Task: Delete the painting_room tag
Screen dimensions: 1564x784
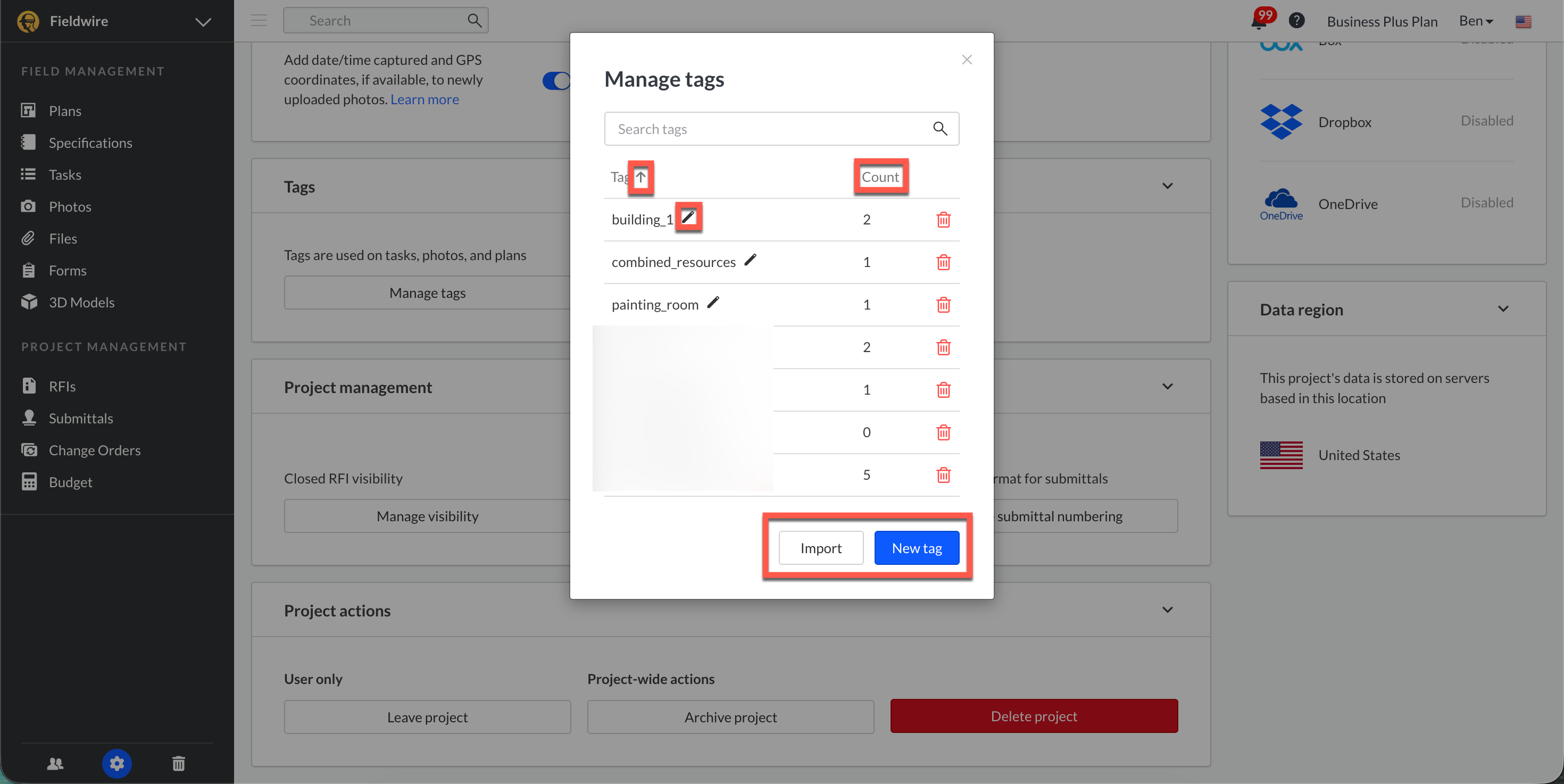Action: 943,305
